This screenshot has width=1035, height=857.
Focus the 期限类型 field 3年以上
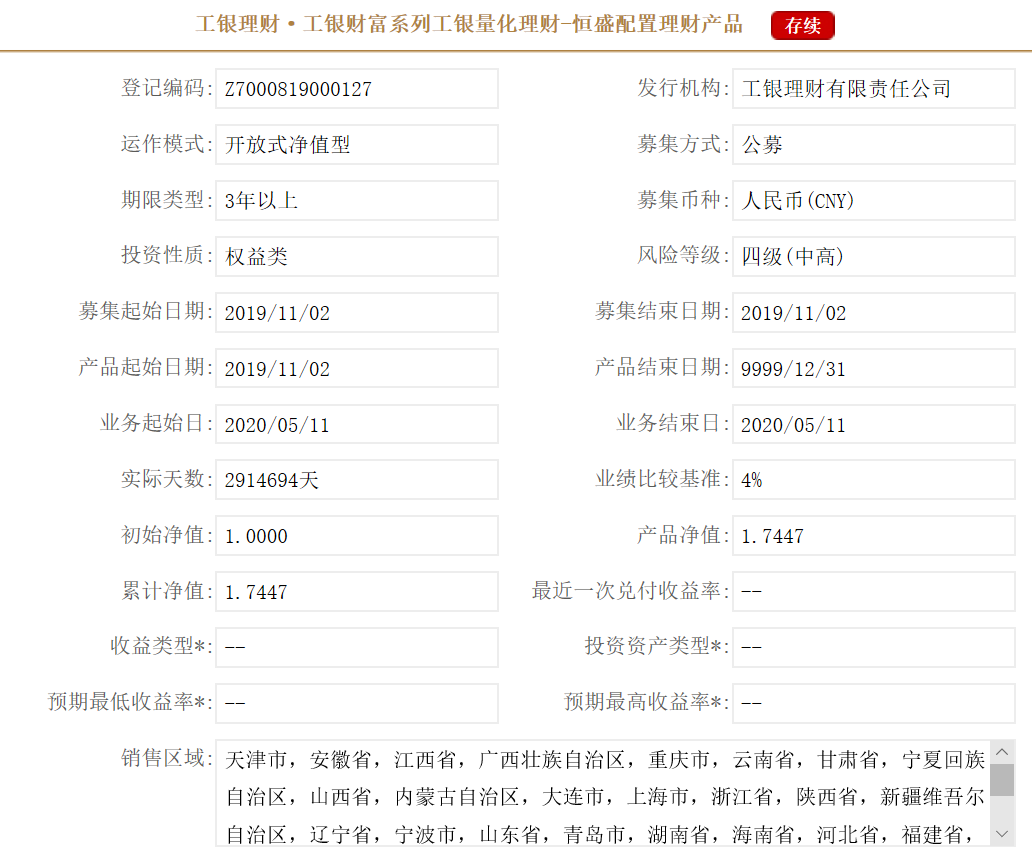click(x=356, y=201)
